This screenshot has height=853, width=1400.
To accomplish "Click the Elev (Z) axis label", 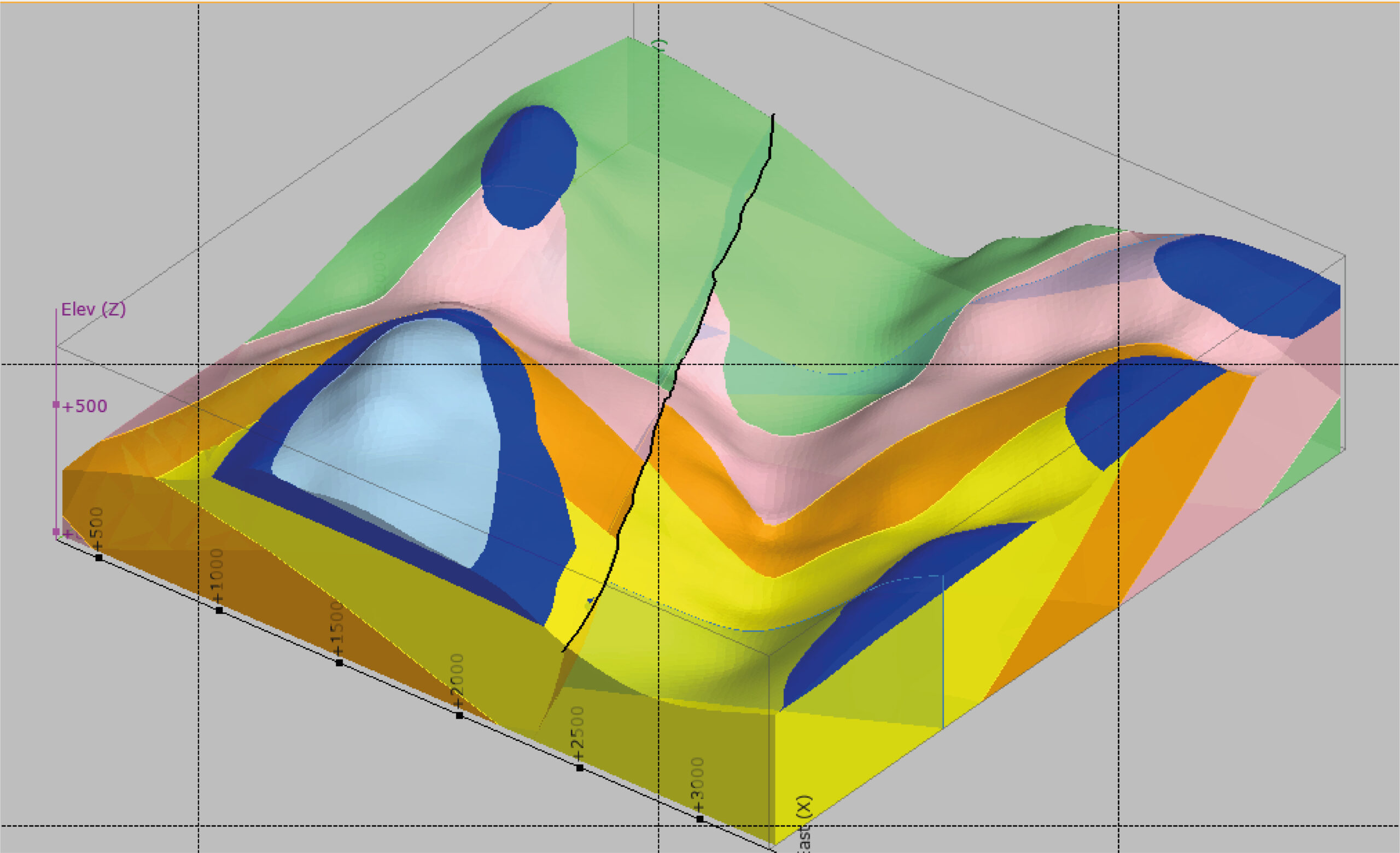I will pyautogui.click(x=93, y=309).
